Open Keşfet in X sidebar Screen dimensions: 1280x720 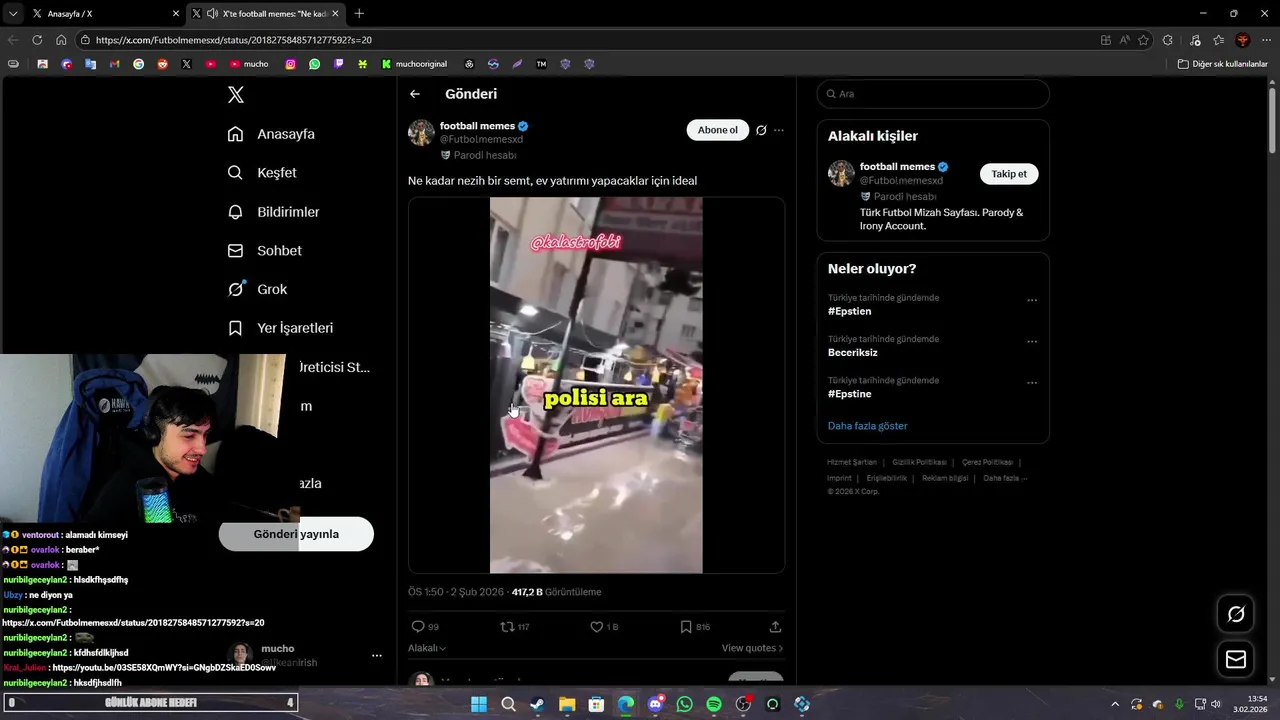coord(262,173)
